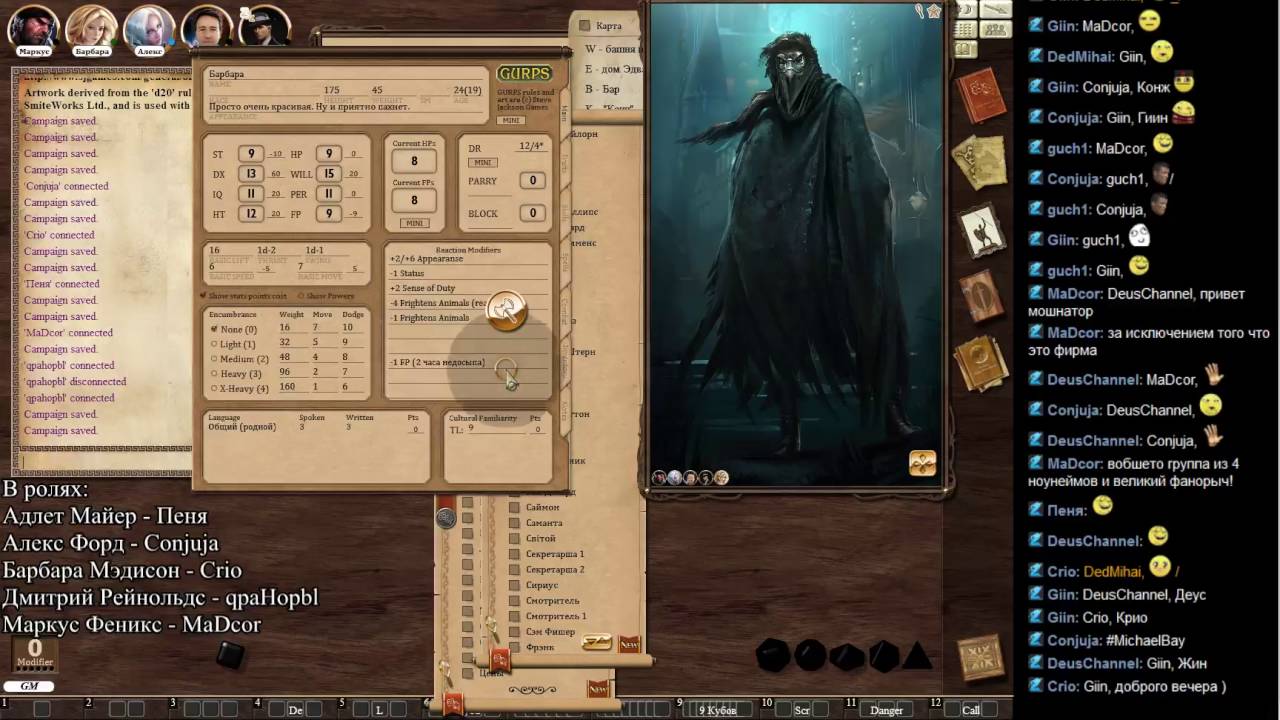The width and height of the screenshot is (1280, 720).
Task: Click the New button in NPC list
Action: coord(629,643)
